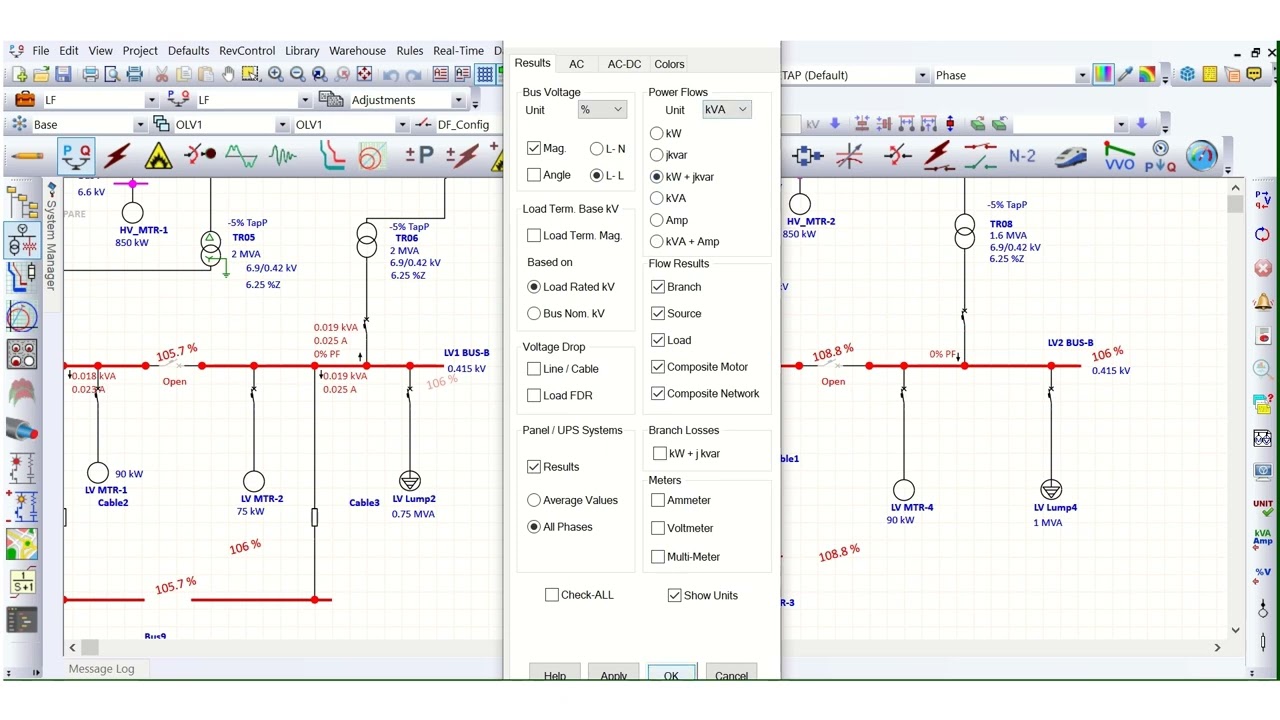
Task: Select the Pan hand tool
Action: (228, 75)
